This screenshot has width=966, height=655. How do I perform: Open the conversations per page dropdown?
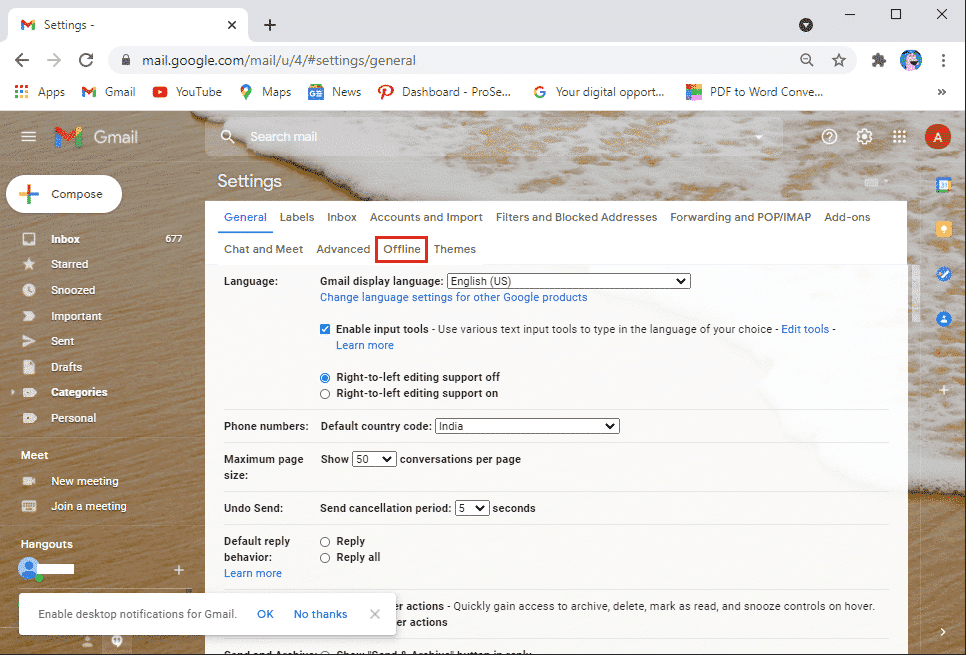[374, 458]
